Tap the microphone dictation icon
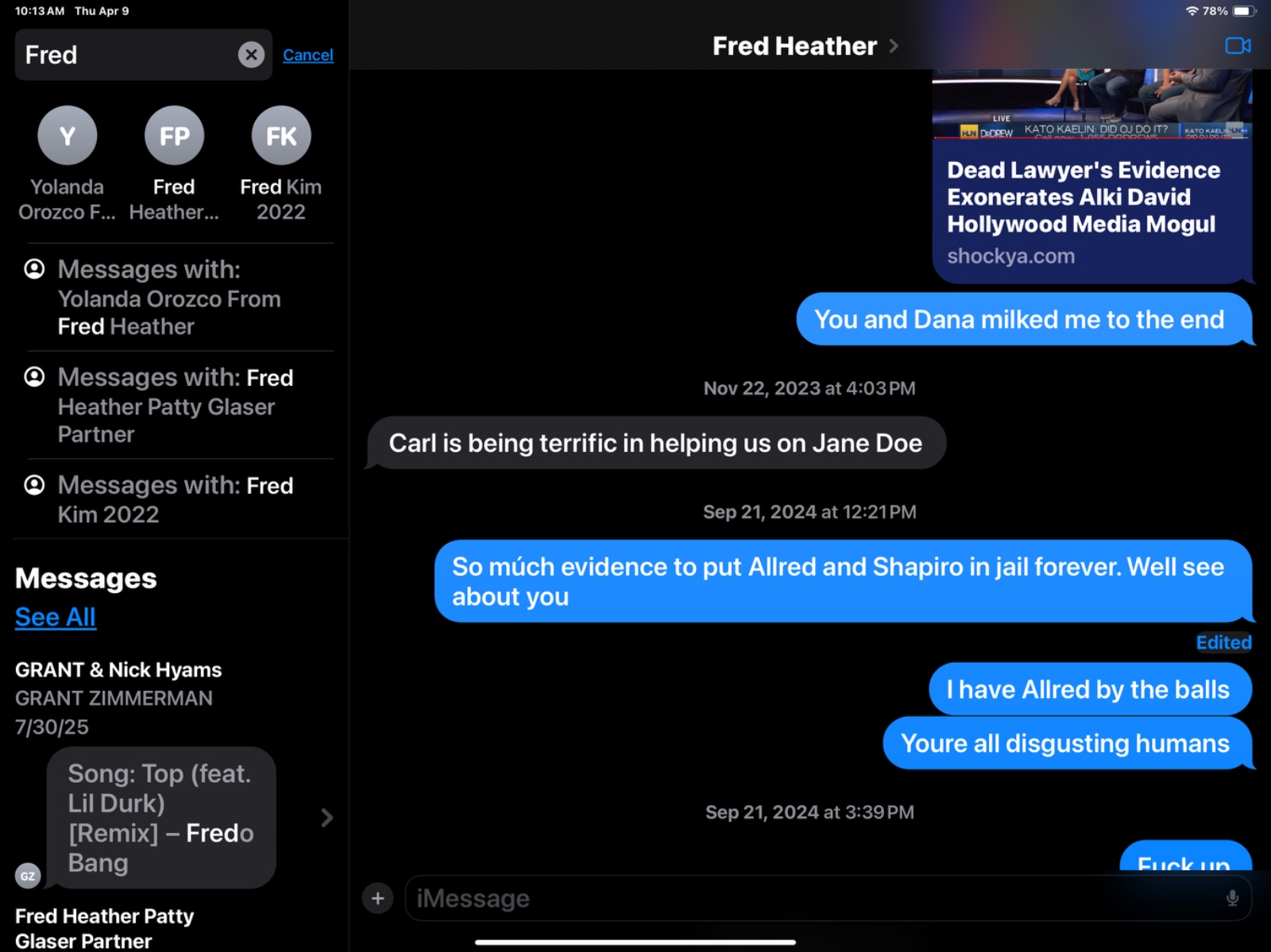This screenshot has width=1271, height=952. [x=1232, y=898]
